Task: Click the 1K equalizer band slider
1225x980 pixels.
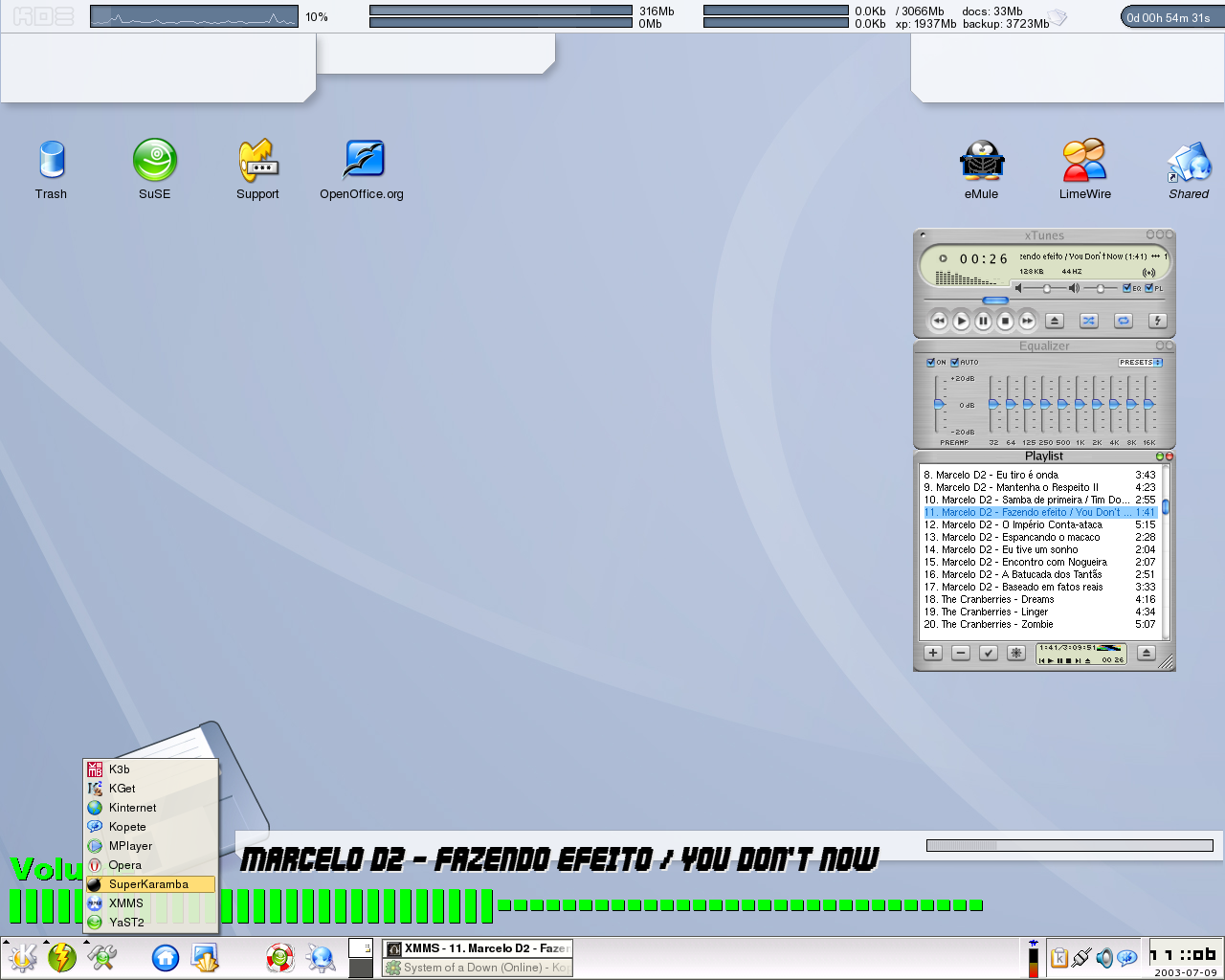Action: point(1080,404)
